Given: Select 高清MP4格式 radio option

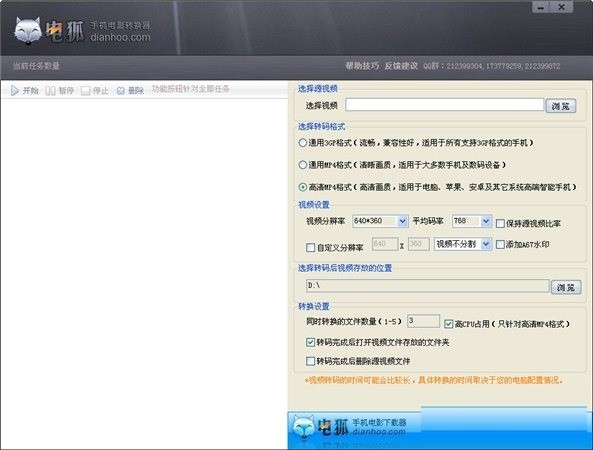Looking at the screenshot, I should coord(303,187).
